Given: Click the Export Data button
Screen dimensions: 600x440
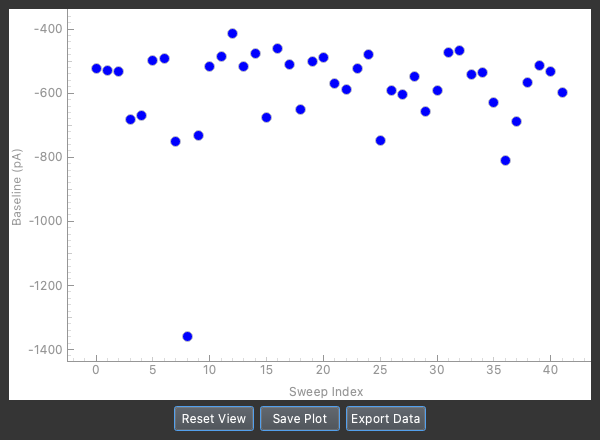Looking at the screenshot, I should [386, 419].
